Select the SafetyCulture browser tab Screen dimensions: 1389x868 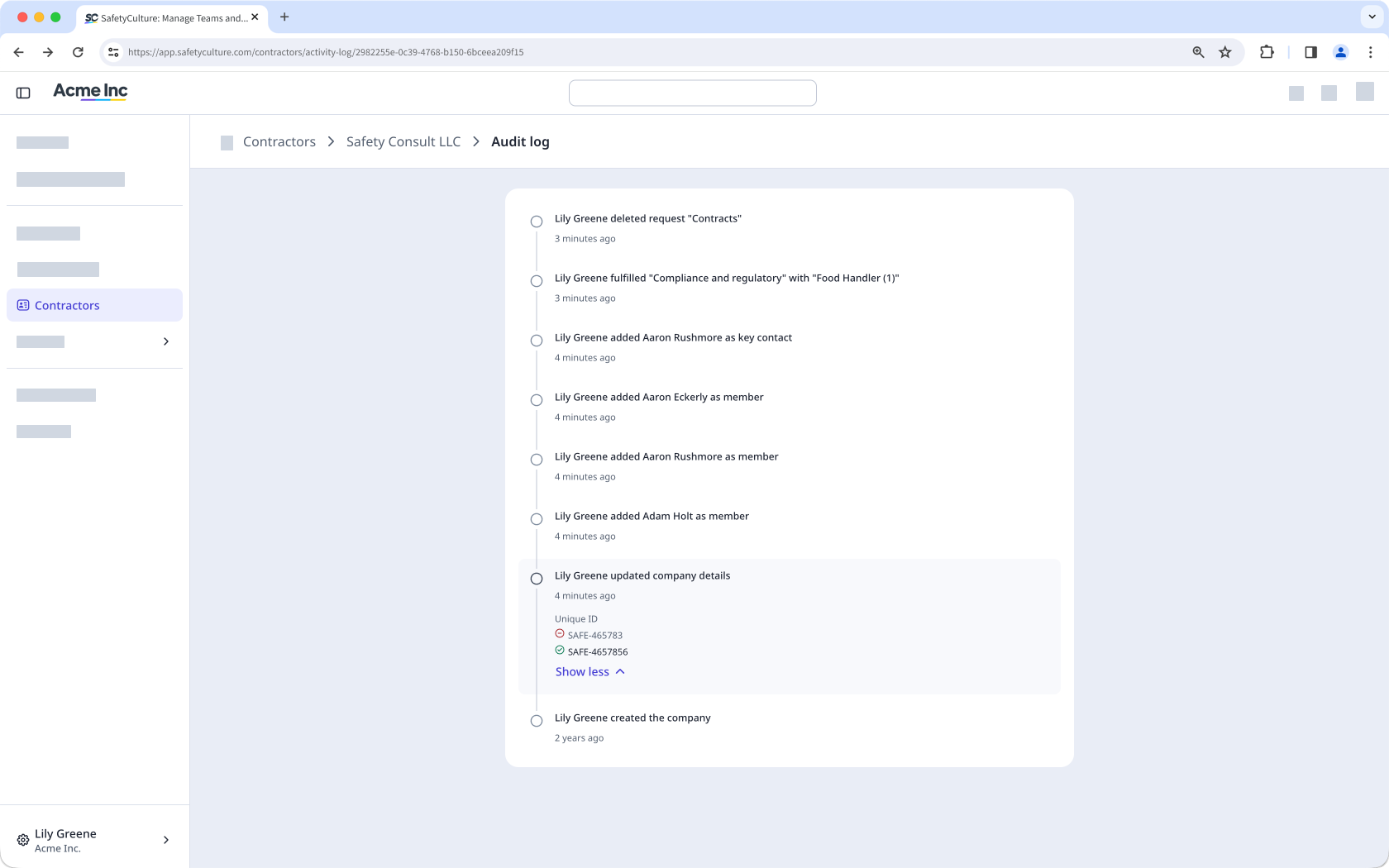click(x=172, y=17)
